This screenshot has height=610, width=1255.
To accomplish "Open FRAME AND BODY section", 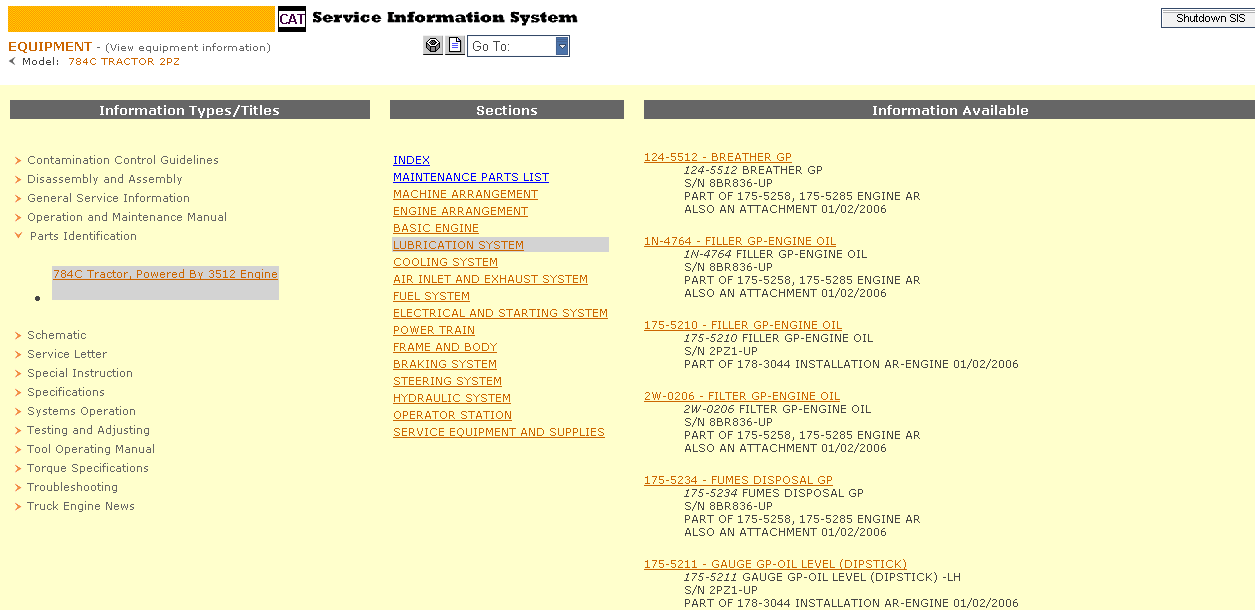I will pos(445,347).
